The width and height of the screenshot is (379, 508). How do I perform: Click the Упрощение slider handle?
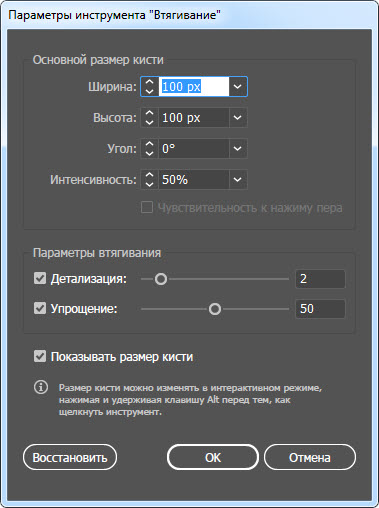coord(215,309)
